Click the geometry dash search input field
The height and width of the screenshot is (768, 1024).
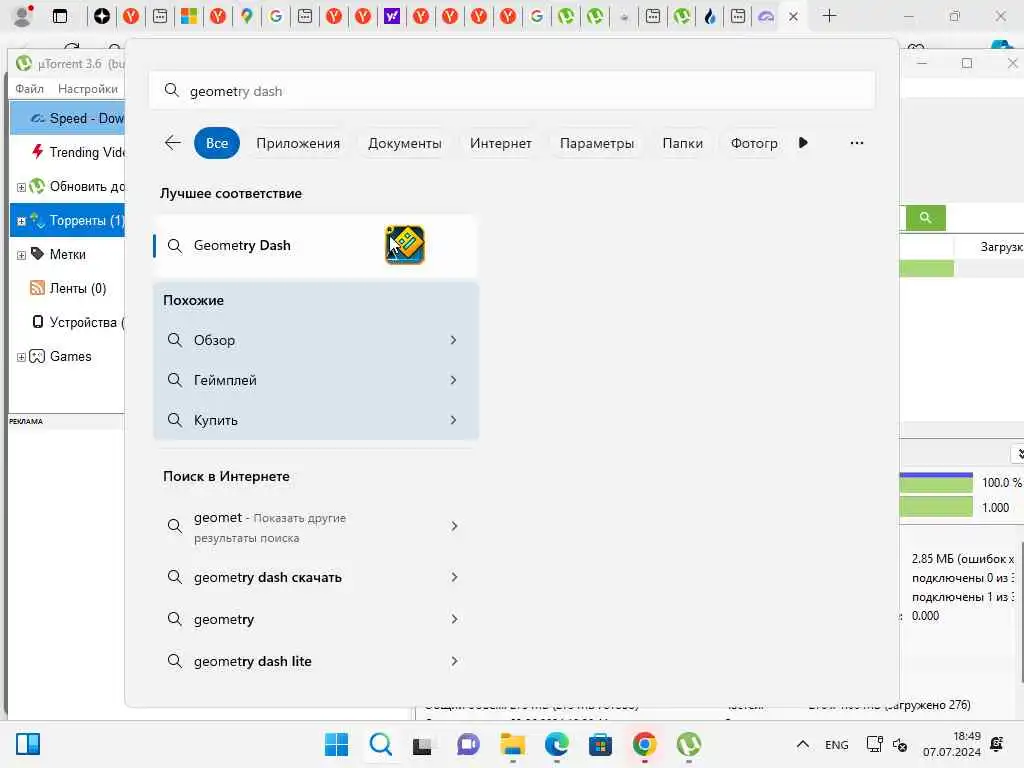[x=512, y=91]
